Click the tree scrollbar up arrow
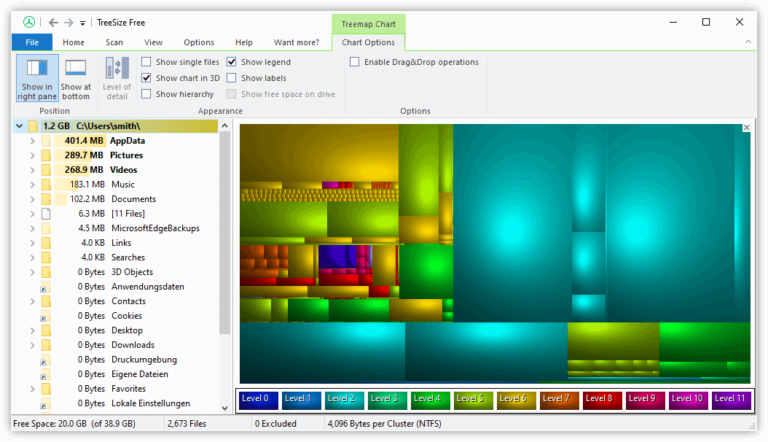This screenshot has width=768, height=442. pos(225,126)
